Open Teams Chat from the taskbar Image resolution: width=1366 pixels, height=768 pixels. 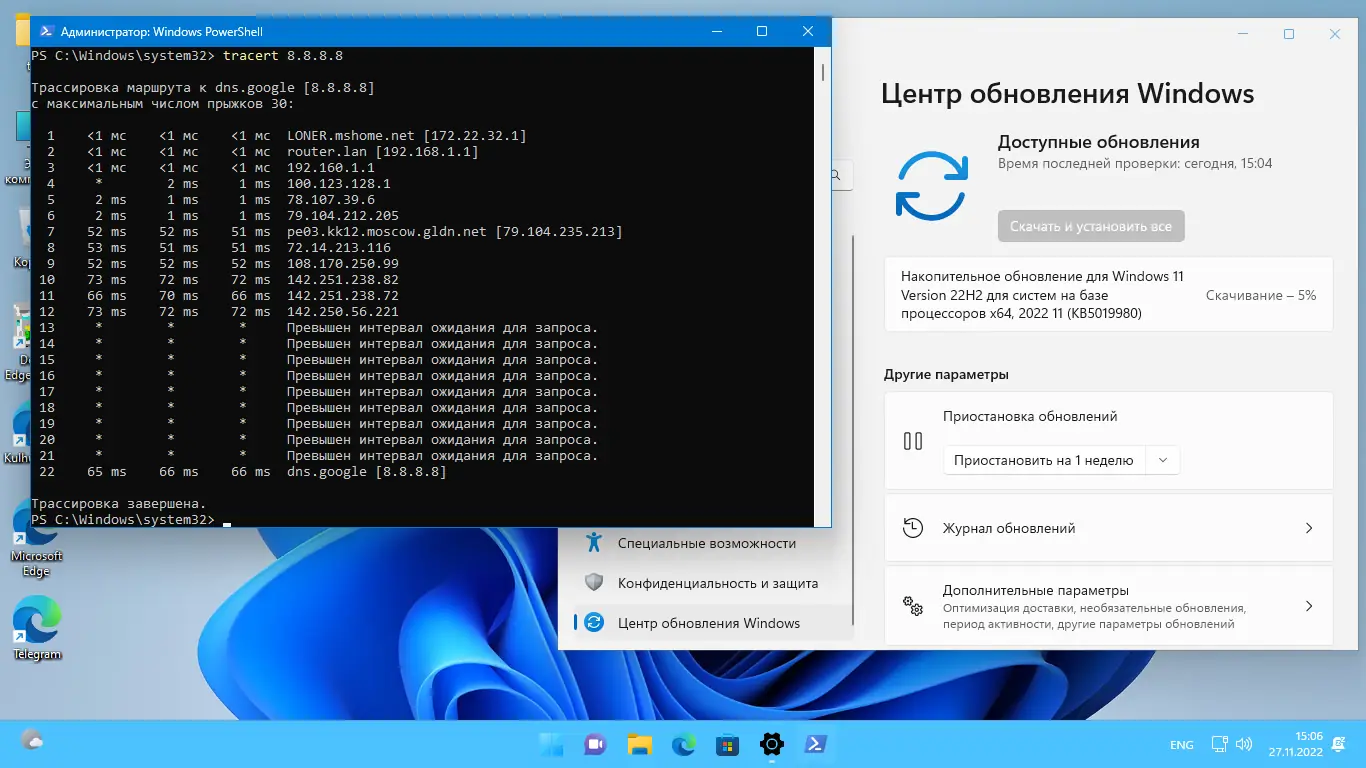595,744
